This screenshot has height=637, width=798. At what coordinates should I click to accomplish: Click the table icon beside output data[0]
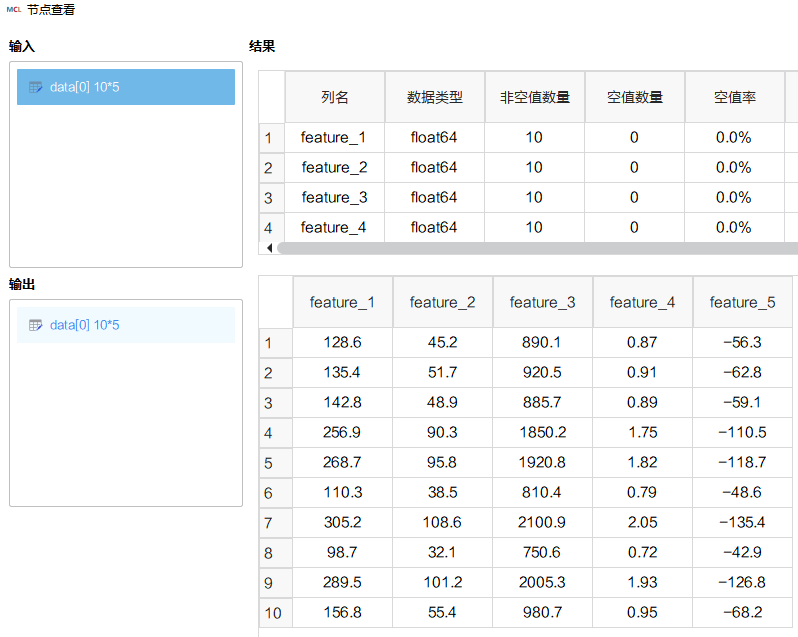pyautogui.click(x=36, y=325)
